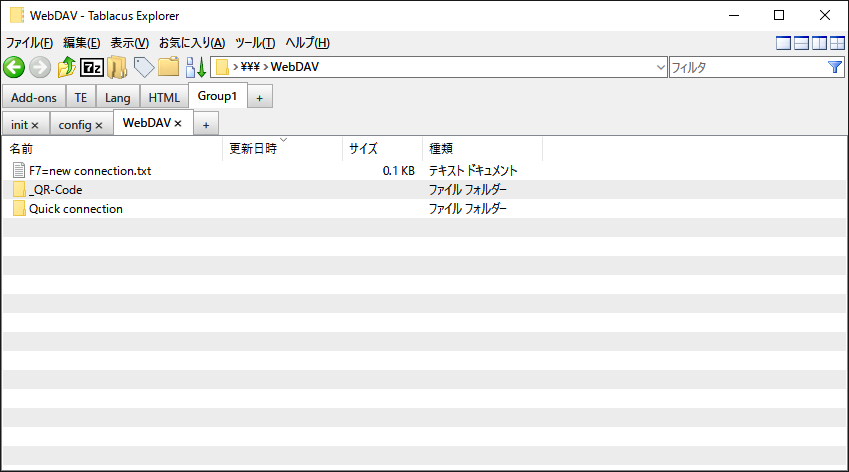Image resolution: width=849 pixels, height=472 pixels.
Task: Open the 表示(V) menu
Action: 129,43
